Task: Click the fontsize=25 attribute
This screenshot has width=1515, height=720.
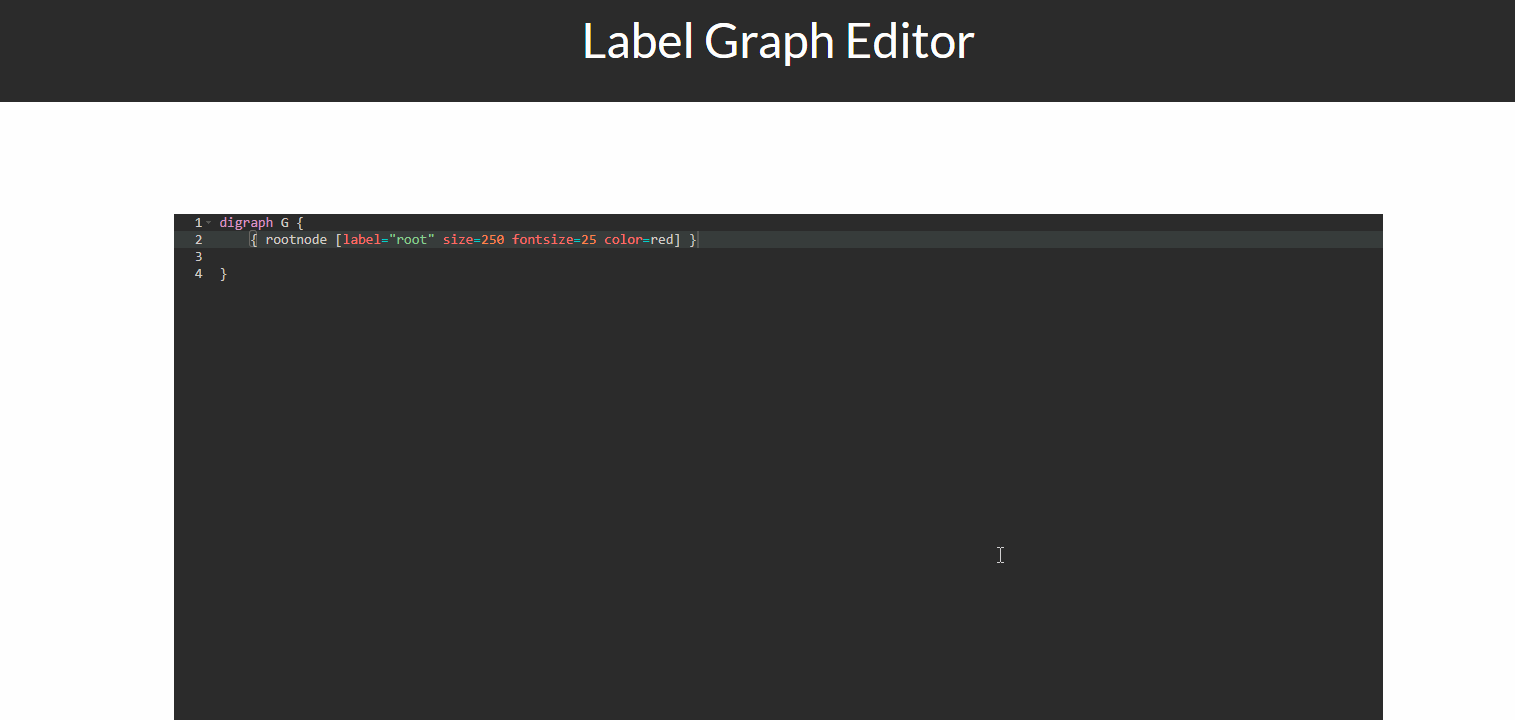Action: click(553, 239)
